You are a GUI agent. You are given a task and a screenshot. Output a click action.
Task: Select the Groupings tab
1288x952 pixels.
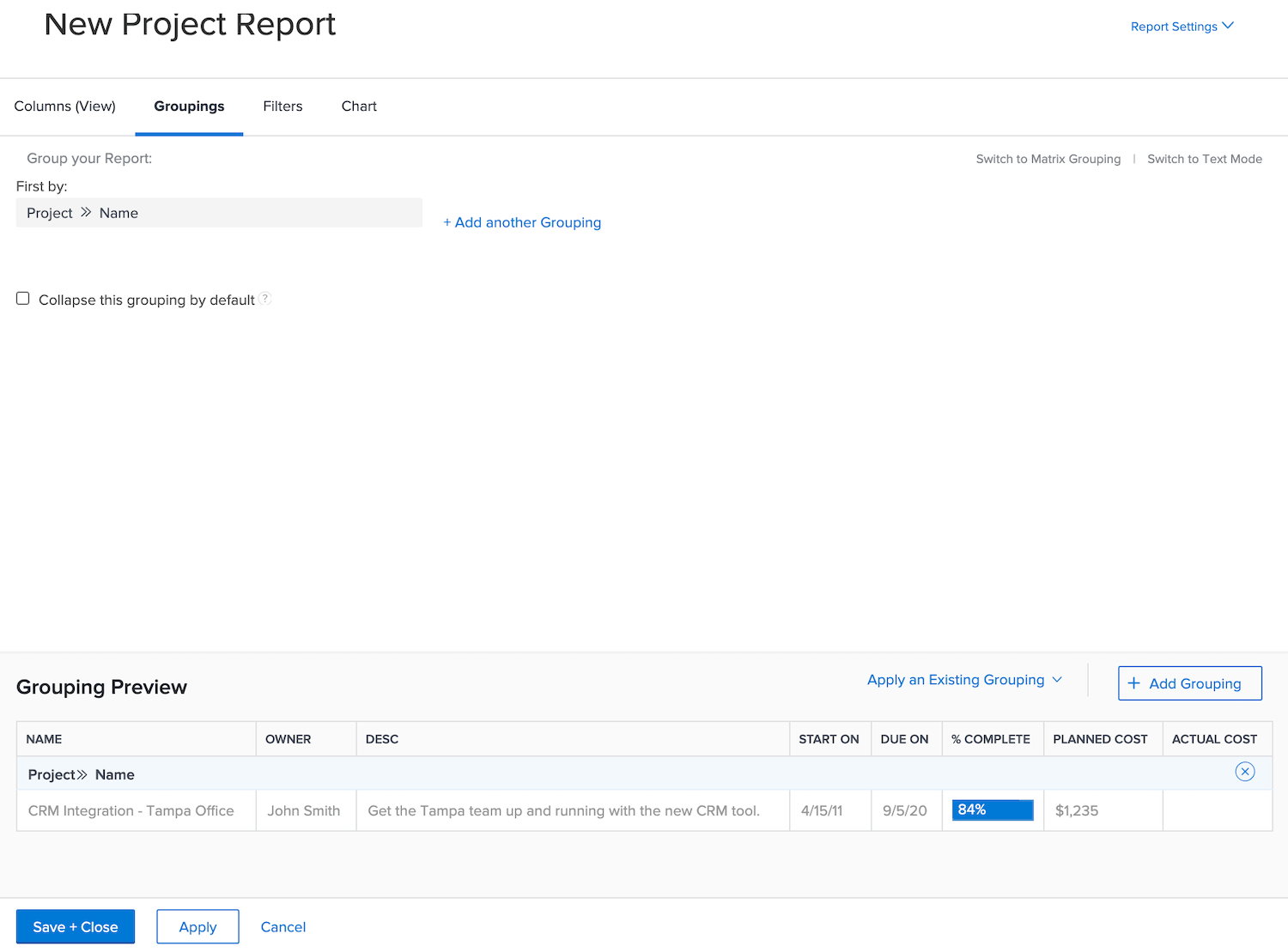point(189,106)
